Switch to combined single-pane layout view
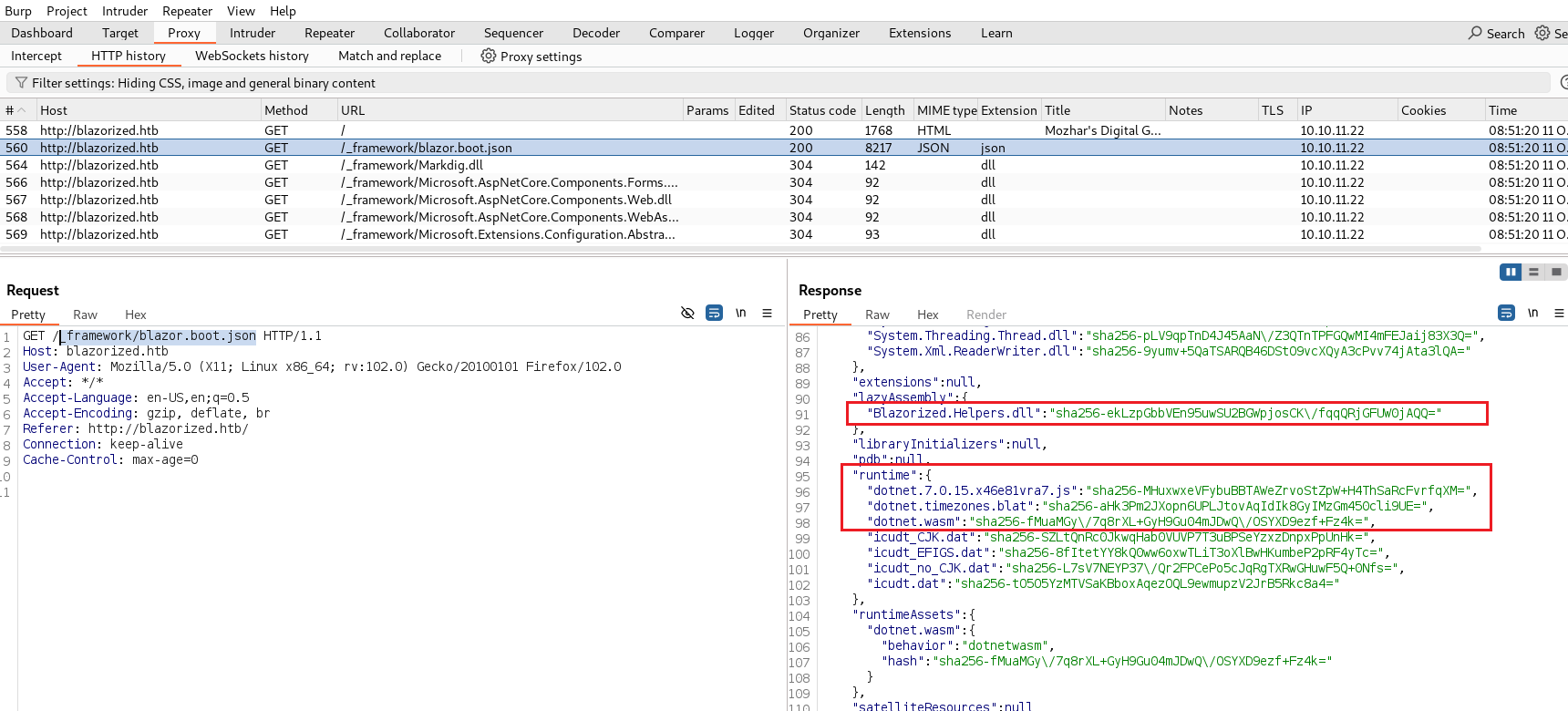This screenshot has width=1568, height=711. 1556,272
